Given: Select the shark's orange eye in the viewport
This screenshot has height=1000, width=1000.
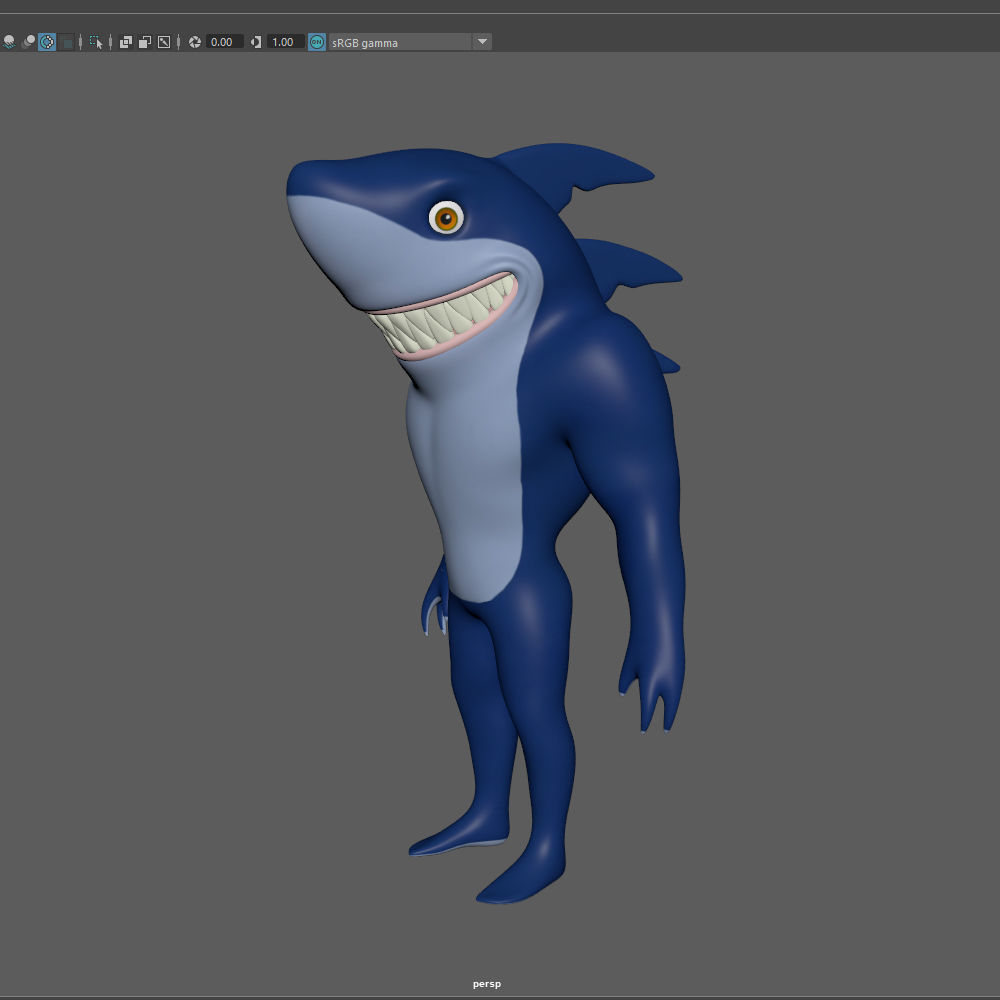Looking at the screenshot, I should (446, 219).
